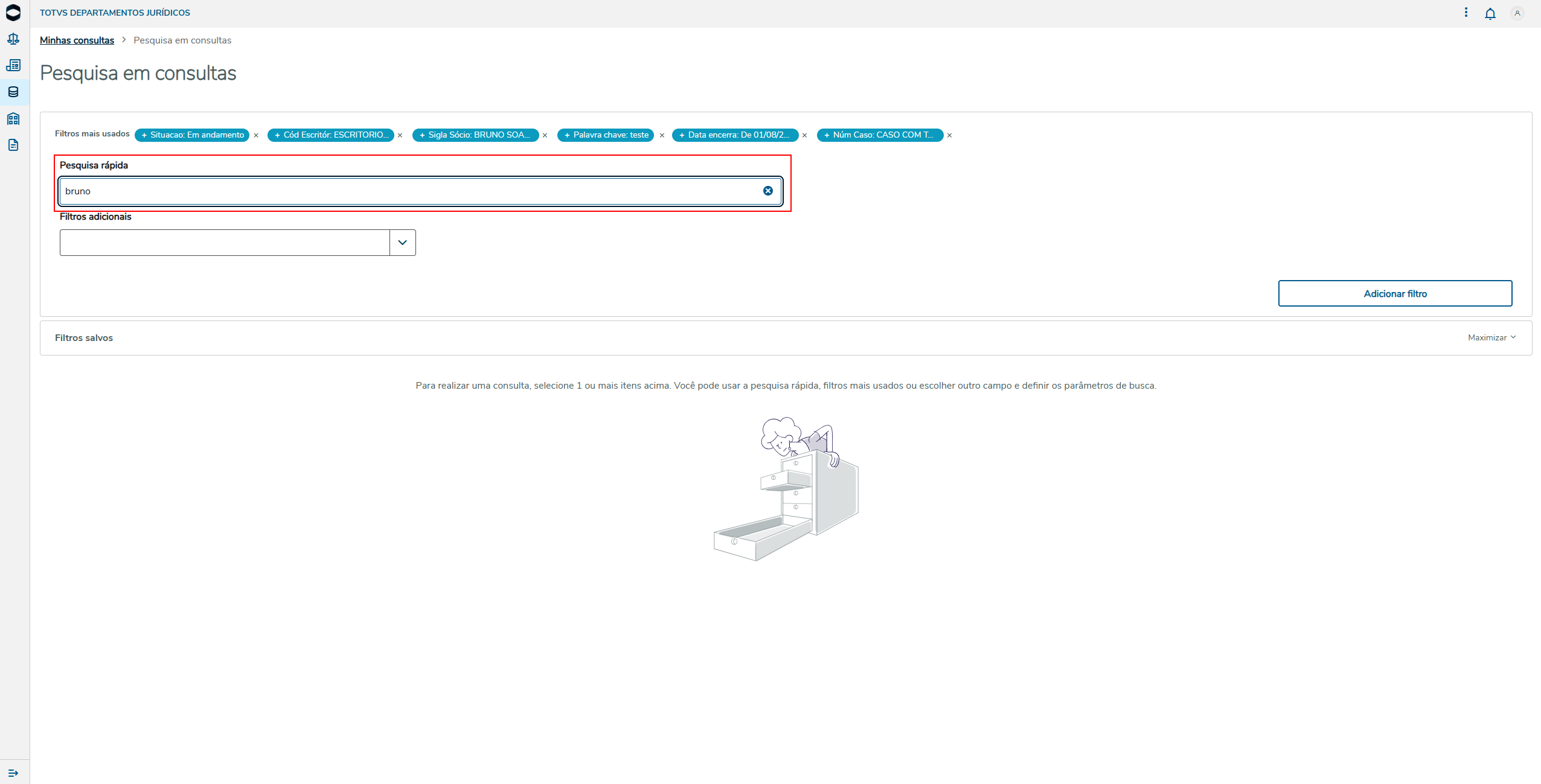Open the report table sidebar icon

(13, 65)
